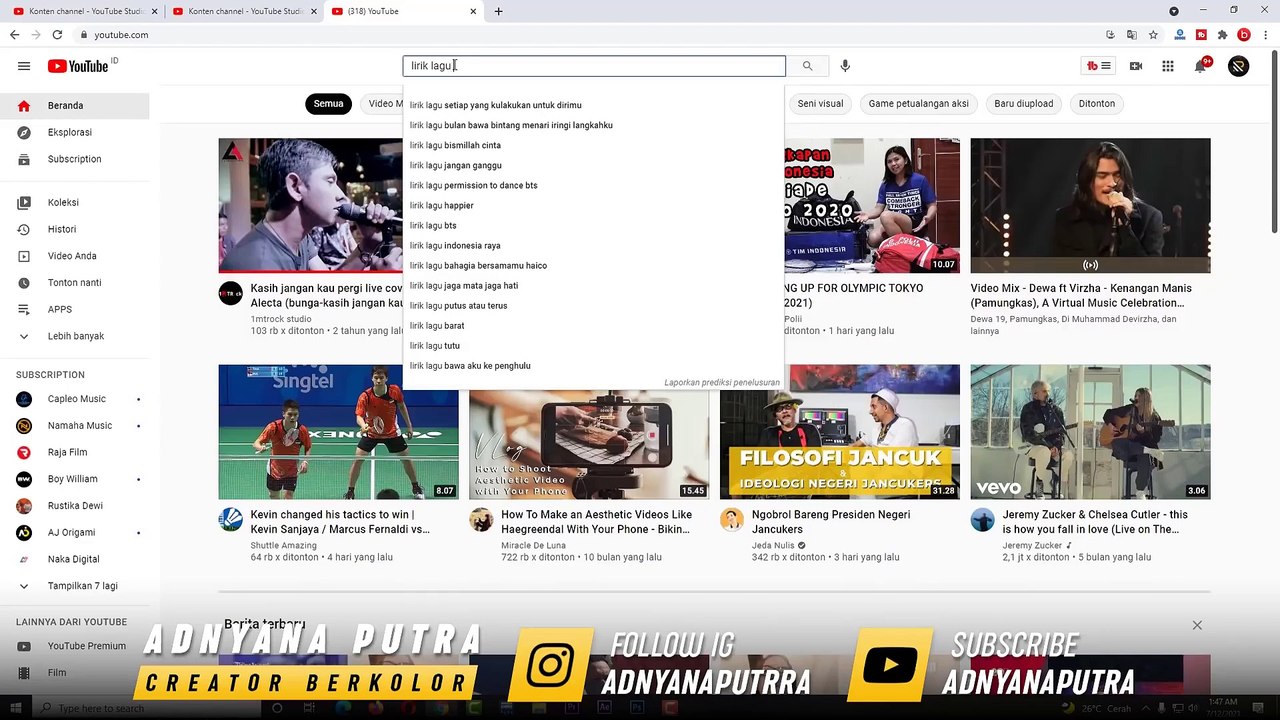Screen dimensions: 1280x720
Task: Open Eksplorasi in the sidebar
Action: pyautogui.click(x=75, y=132)
